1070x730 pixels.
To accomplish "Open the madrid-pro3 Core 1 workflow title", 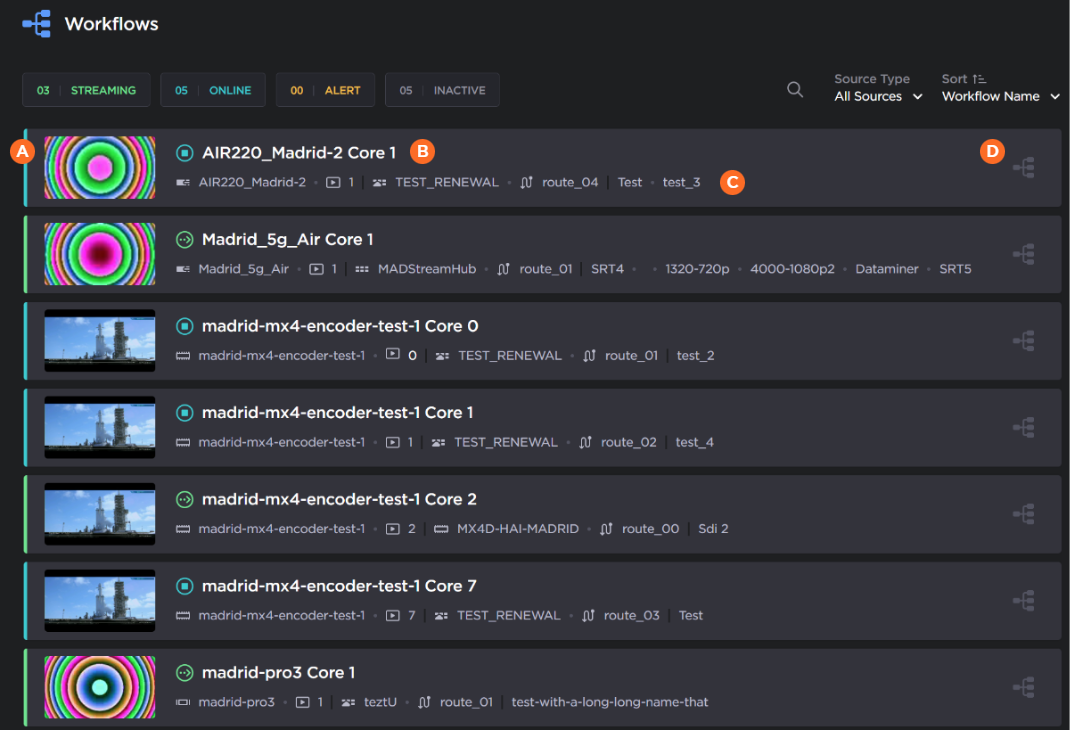I will (278, 673).
